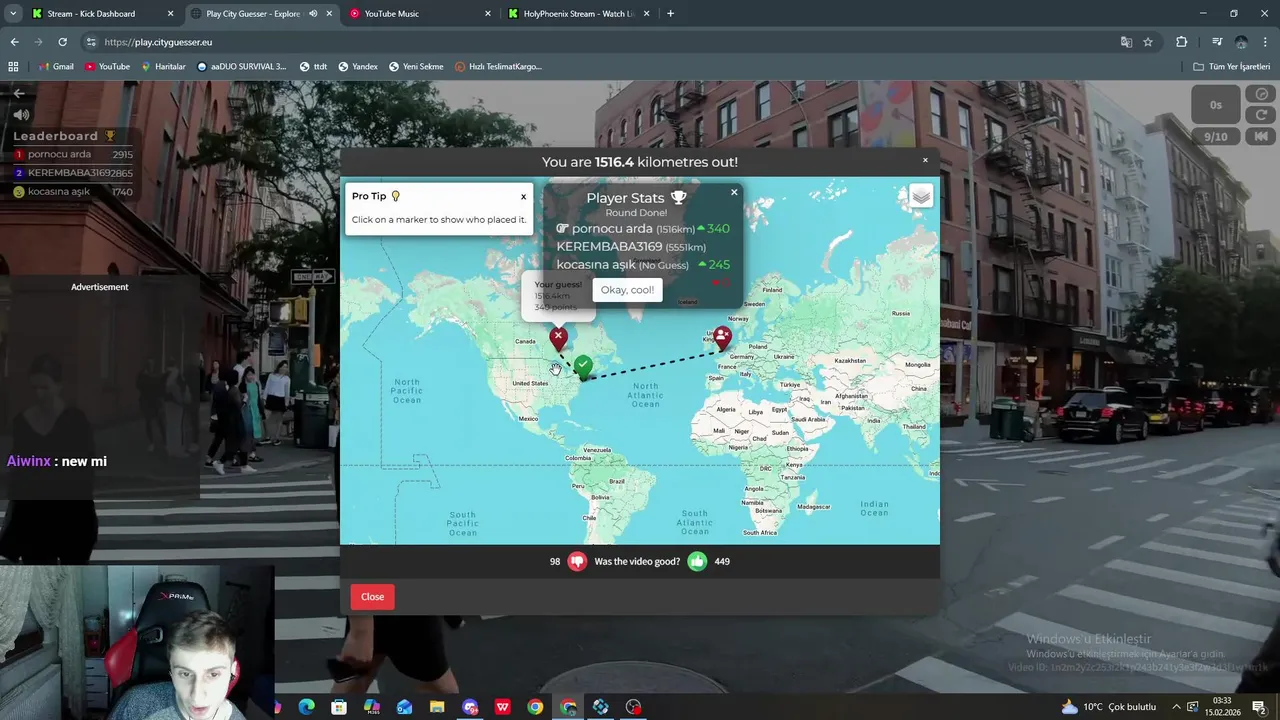Click the 9/10 round counter
The image size is (1280, 720).
point(1216,137)
